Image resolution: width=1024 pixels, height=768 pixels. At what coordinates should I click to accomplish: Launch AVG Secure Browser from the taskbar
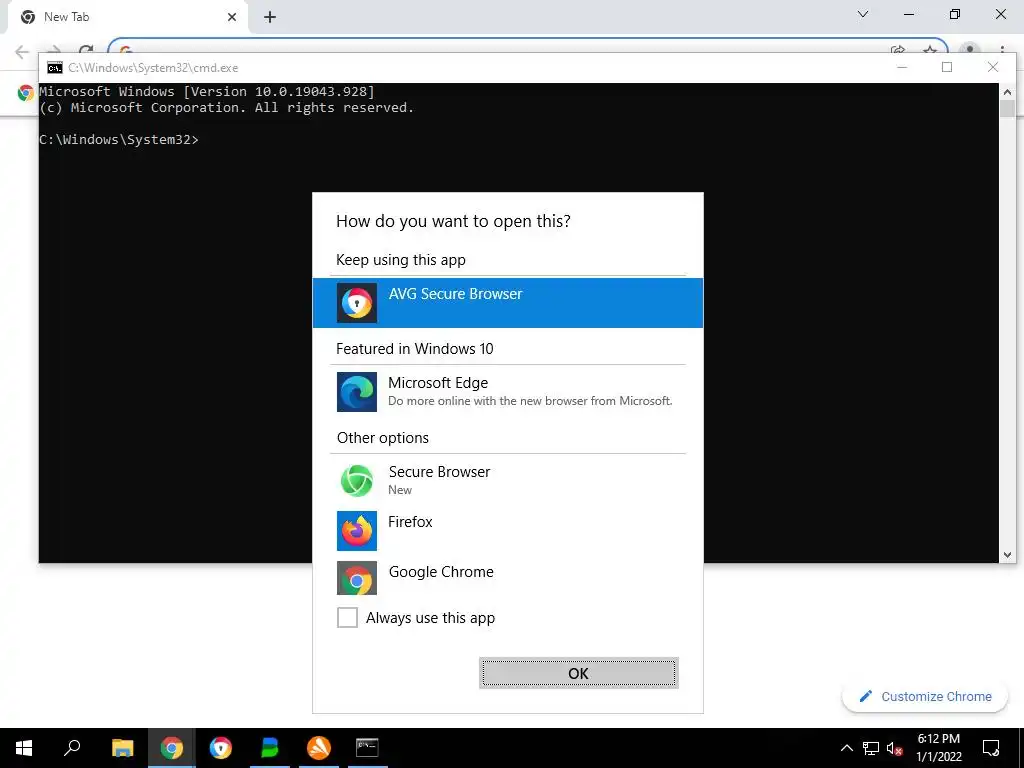point(221,748)
